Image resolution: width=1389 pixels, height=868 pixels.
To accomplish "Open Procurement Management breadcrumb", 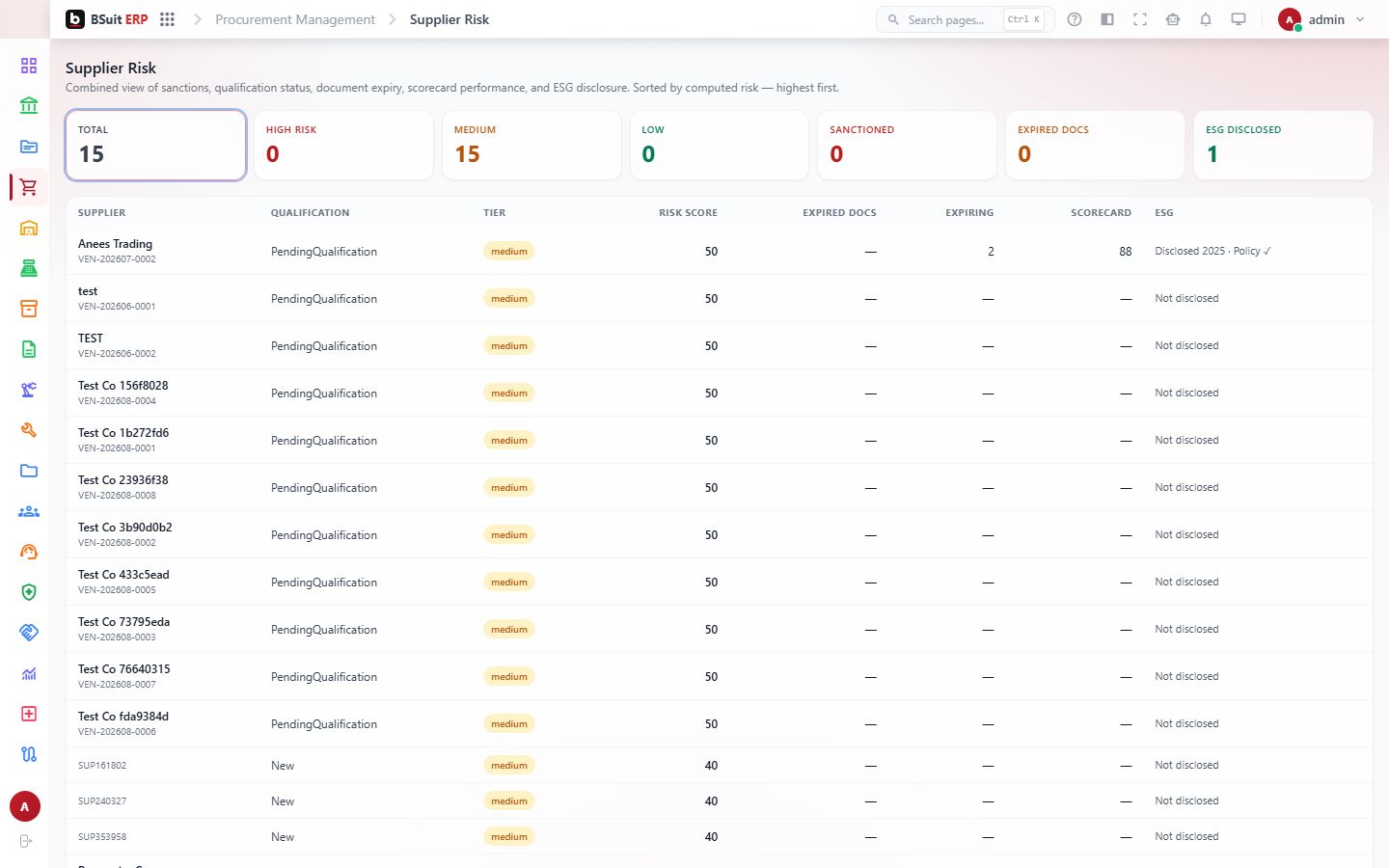I will (x=295, y=19).
